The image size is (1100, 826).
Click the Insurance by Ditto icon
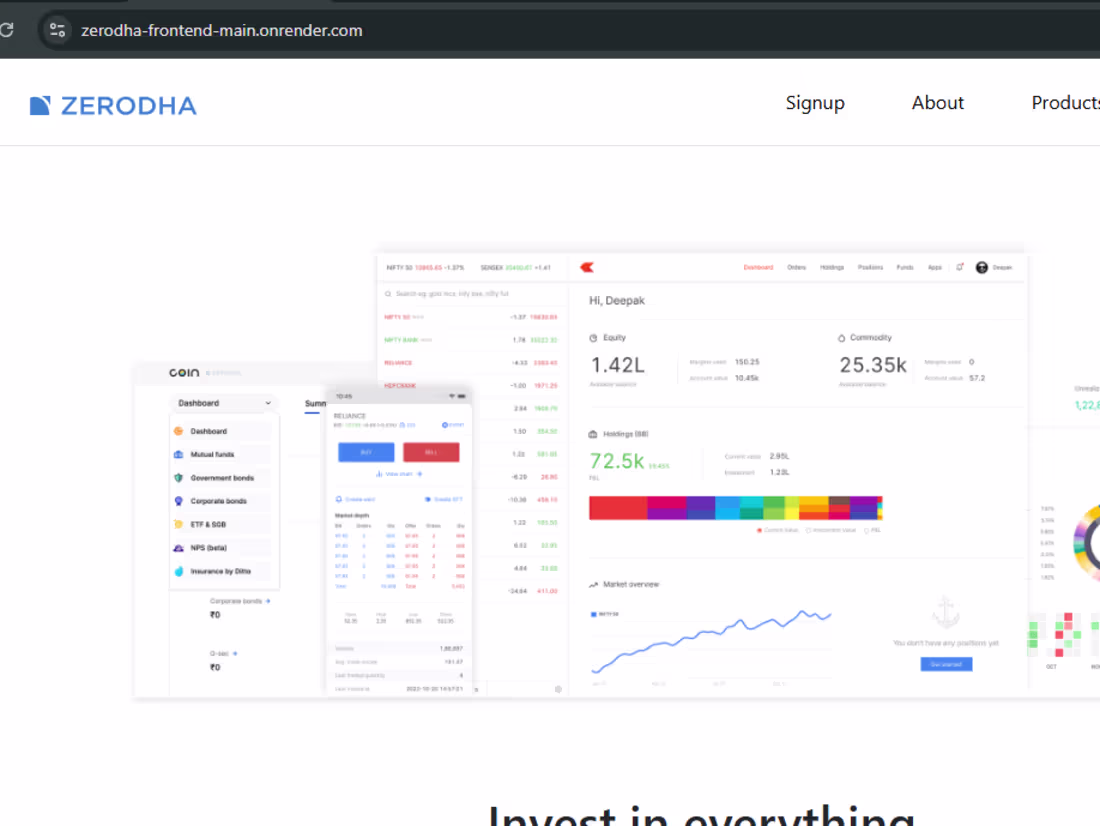178,571
